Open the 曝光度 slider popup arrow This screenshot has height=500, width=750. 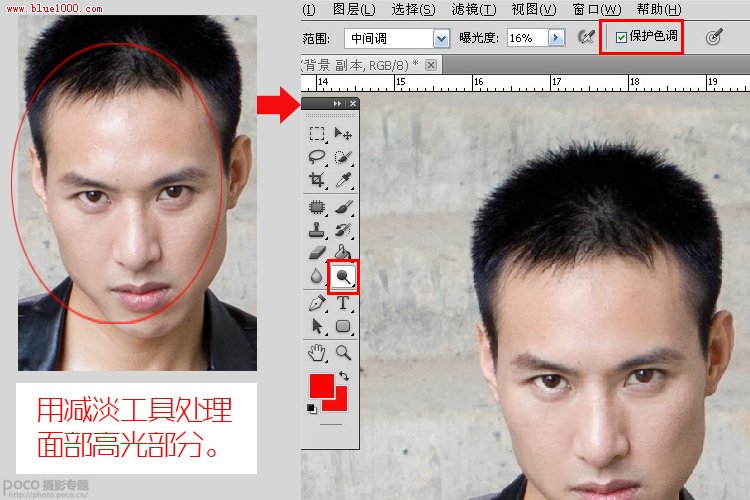tap(556, 38)
